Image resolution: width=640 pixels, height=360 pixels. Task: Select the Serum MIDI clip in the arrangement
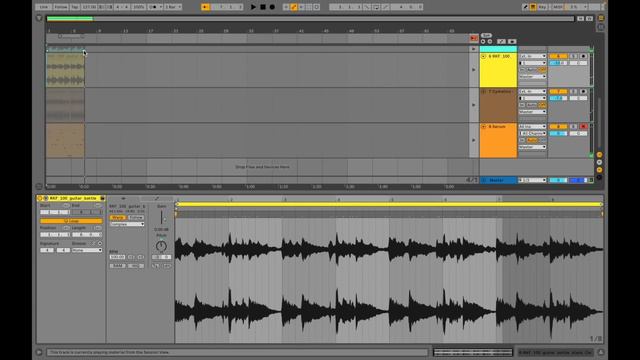(65, 140)
